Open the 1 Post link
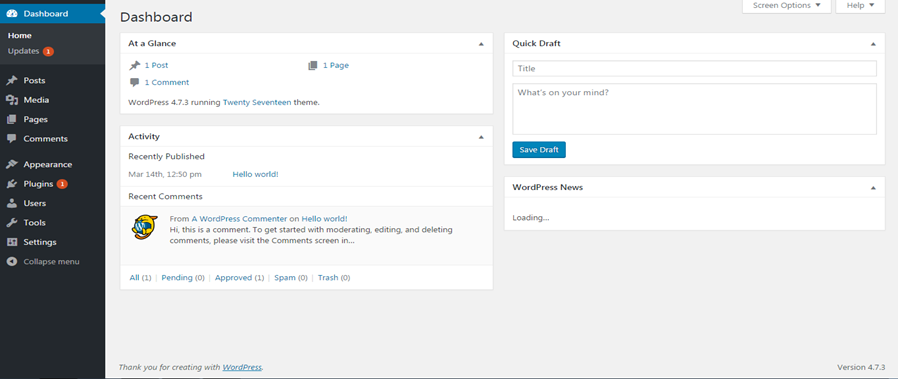This screenshot has height=379, width=898. [x=156, y=65]
